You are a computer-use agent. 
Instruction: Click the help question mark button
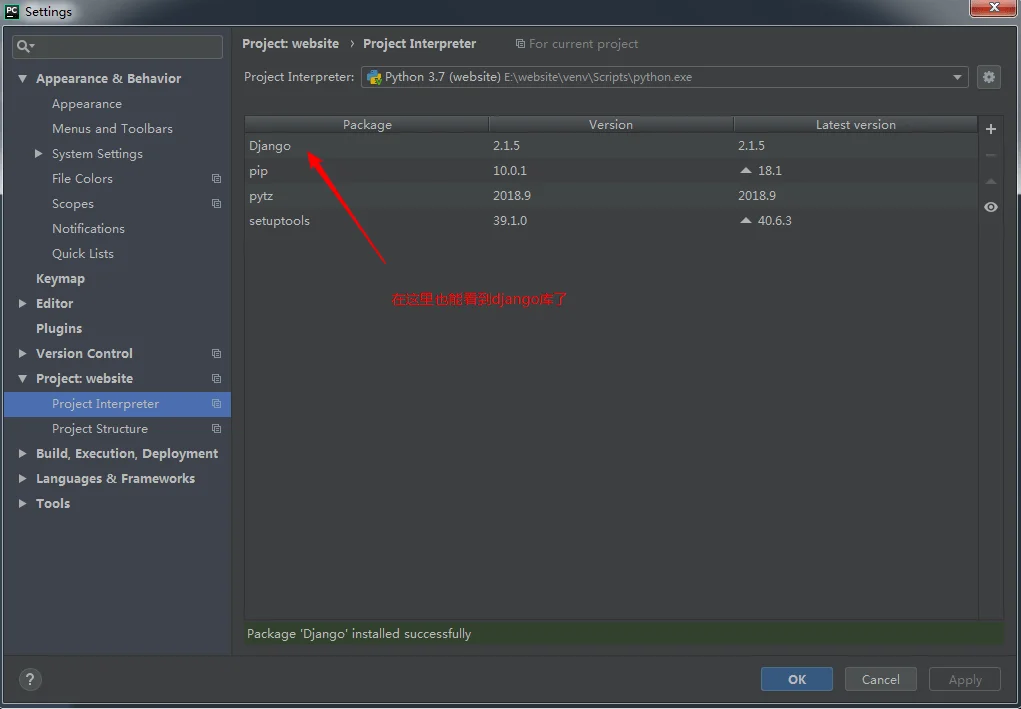point(29,679)
